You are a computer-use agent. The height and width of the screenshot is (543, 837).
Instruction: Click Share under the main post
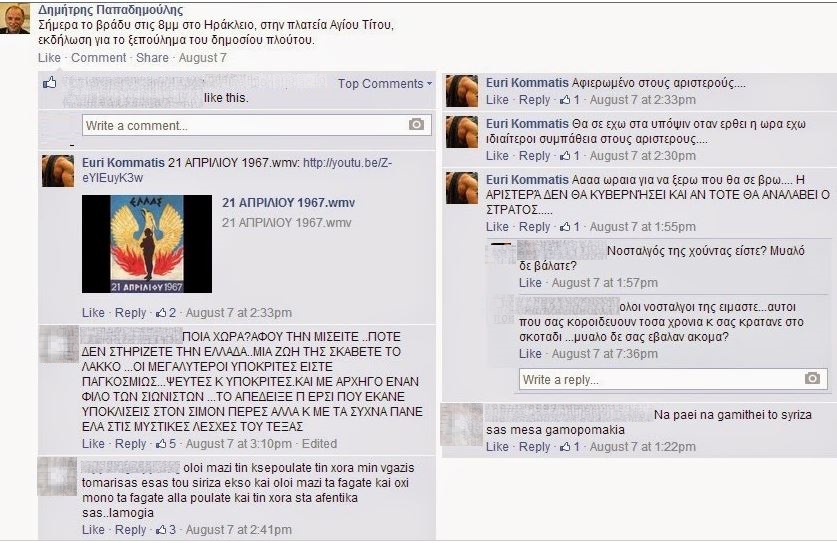pyautogui.click(x=152, y=58)
